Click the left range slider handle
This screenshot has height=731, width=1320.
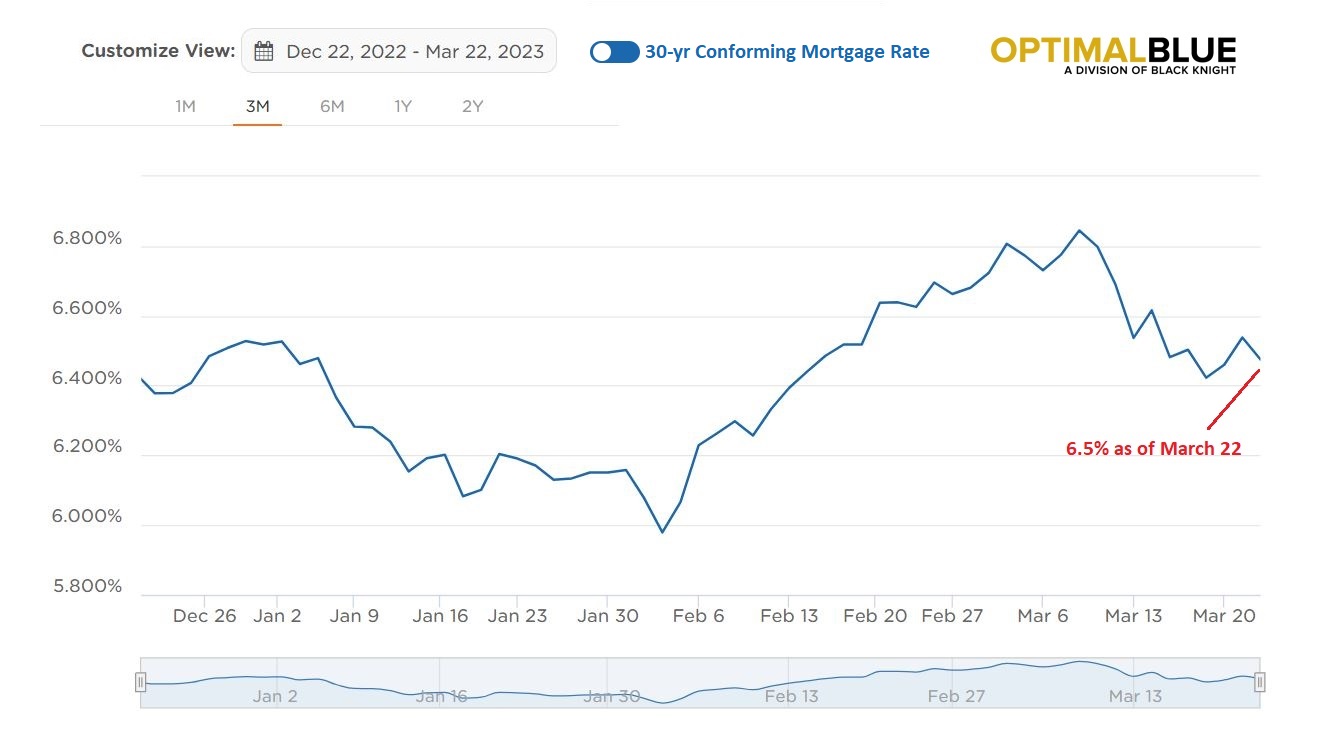pyautogui.click(x=141, y=682)
